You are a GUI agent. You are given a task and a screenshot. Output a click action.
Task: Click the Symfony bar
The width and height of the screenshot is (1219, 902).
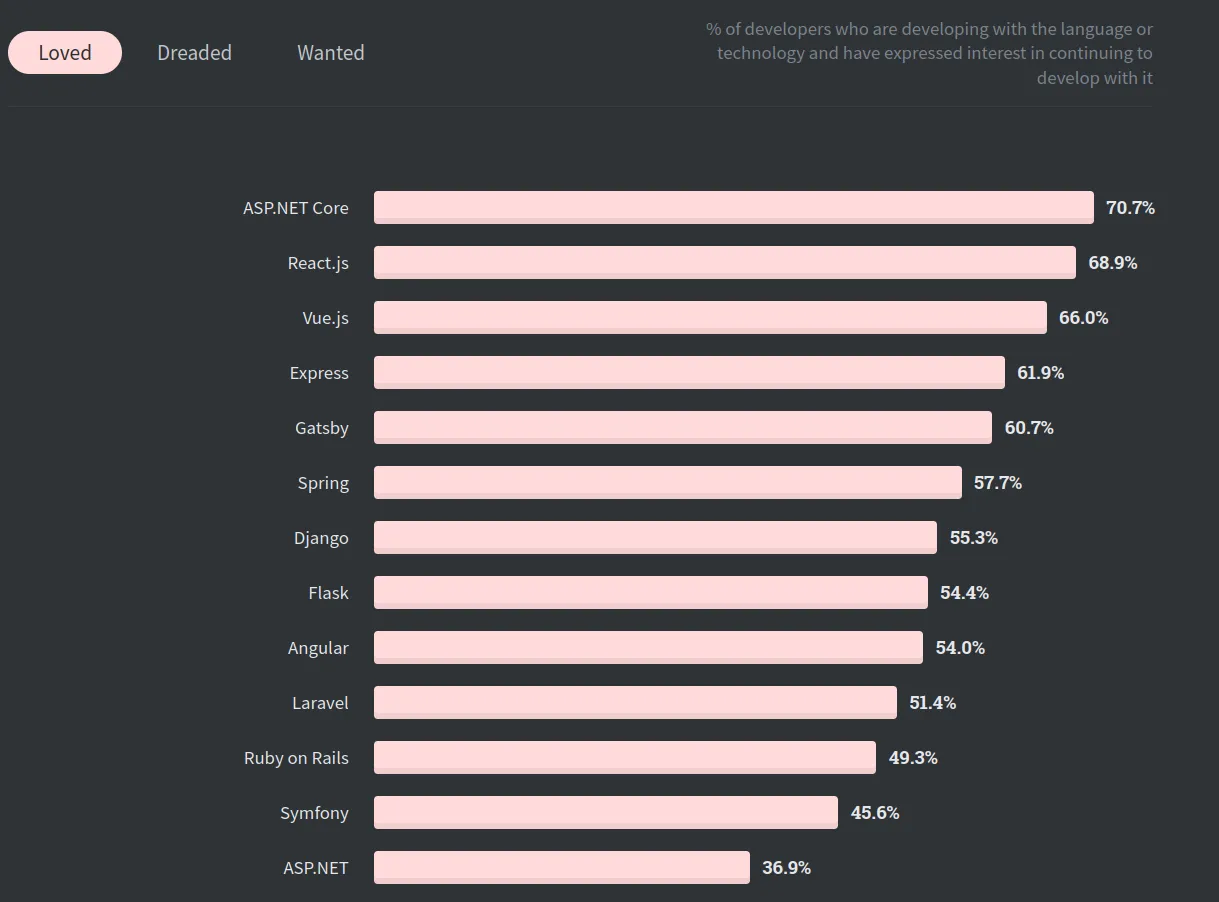[605, 812]
